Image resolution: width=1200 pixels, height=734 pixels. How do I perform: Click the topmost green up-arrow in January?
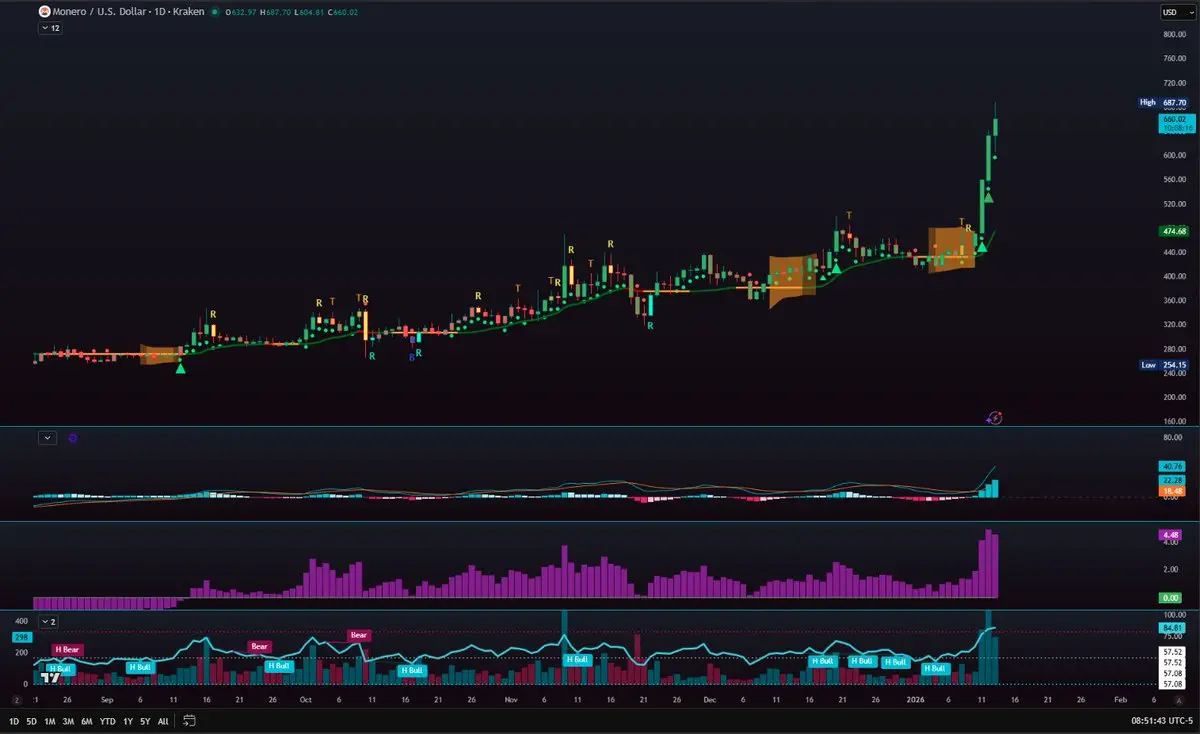point(988,197)
